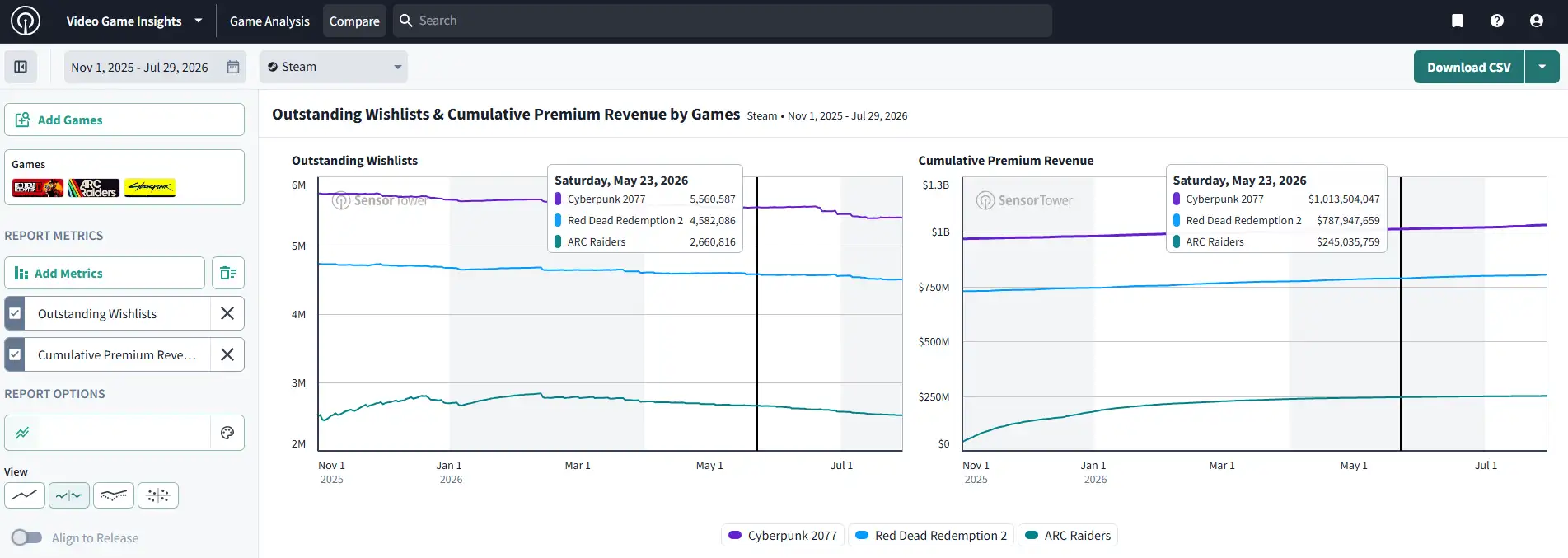1568x558 pixels.
Task: Uncheck the Cumulative Premium Revenue checkbox
Action: [15, 354]
